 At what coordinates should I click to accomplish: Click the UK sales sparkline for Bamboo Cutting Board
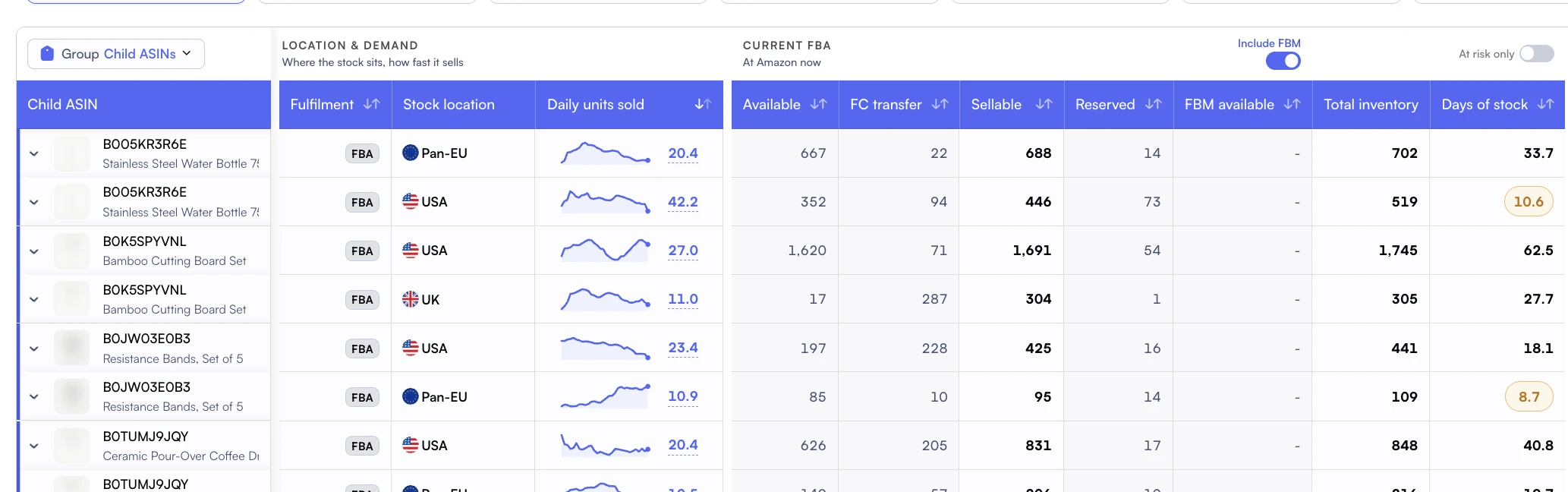tap(605, 299)
